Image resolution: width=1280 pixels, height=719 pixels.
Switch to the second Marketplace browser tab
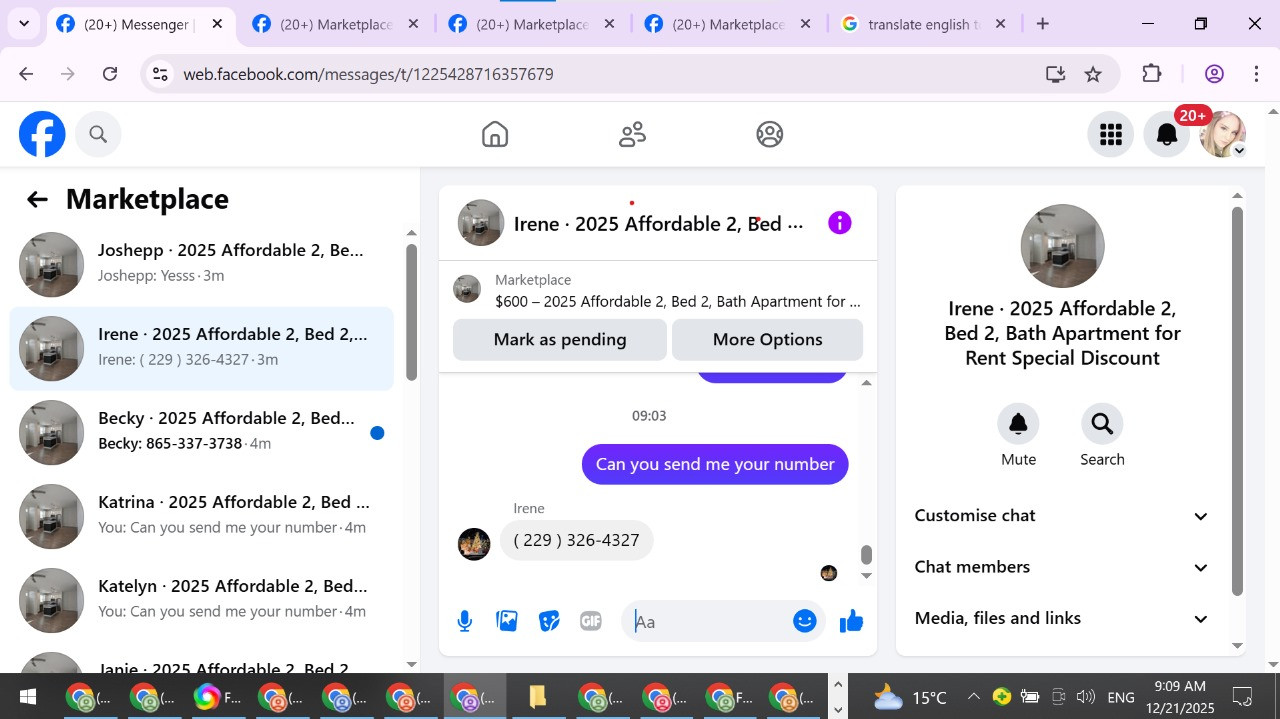coord(335,24)
